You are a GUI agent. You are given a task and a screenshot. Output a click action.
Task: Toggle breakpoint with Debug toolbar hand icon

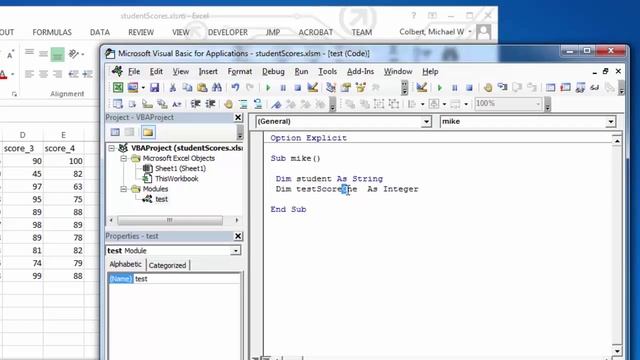(x=488, y=87)
